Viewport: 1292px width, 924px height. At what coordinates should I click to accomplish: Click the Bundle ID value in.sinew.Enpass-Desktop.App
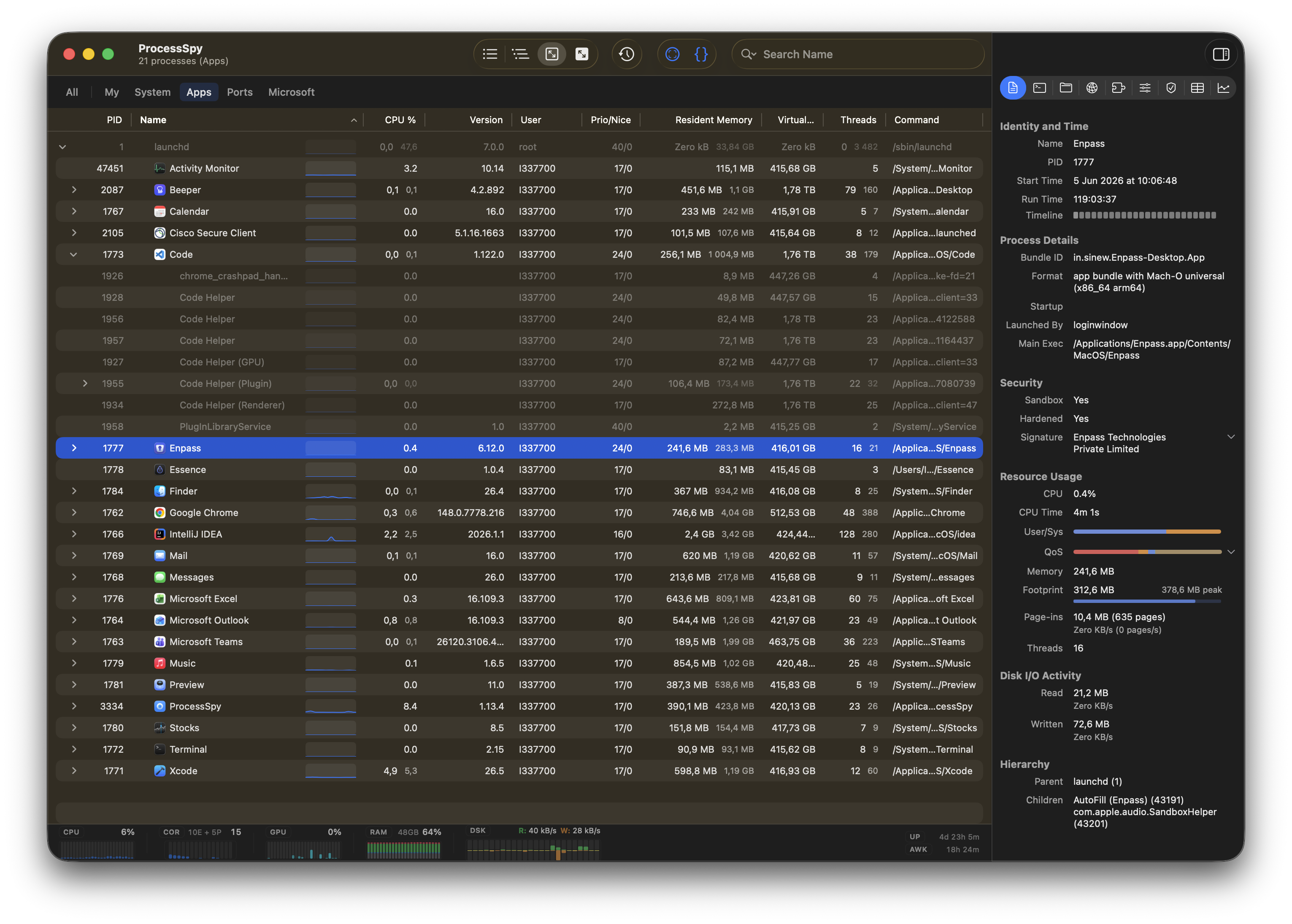tap(1139, 258)
